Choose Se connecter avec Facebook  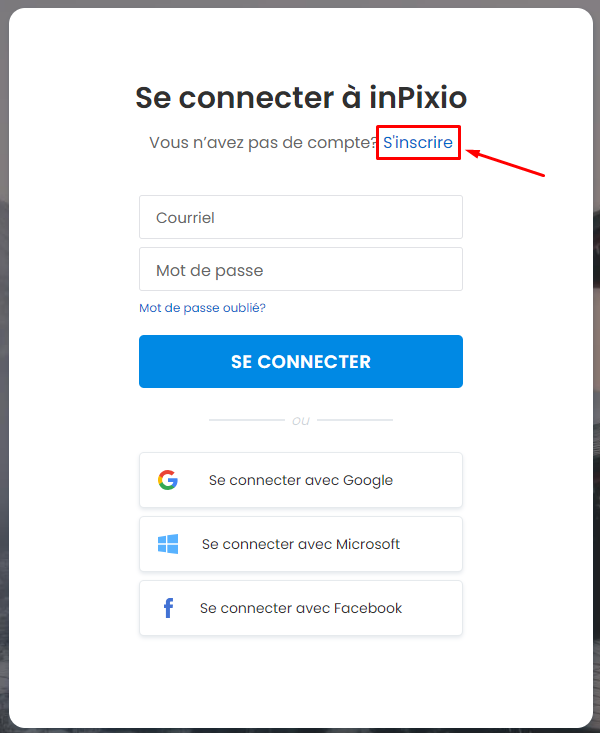(x=301, y=608)
